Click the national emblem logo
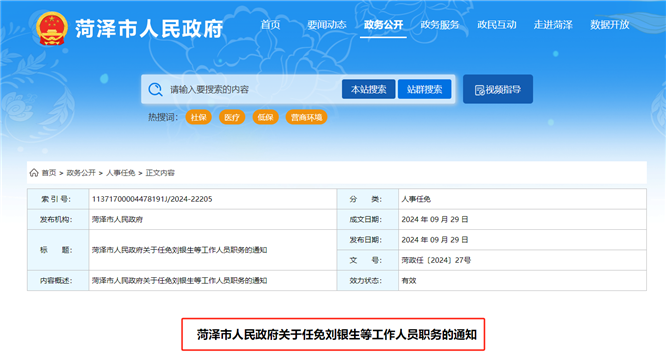This screenshot has height=361, width=666. click(51, 28)
